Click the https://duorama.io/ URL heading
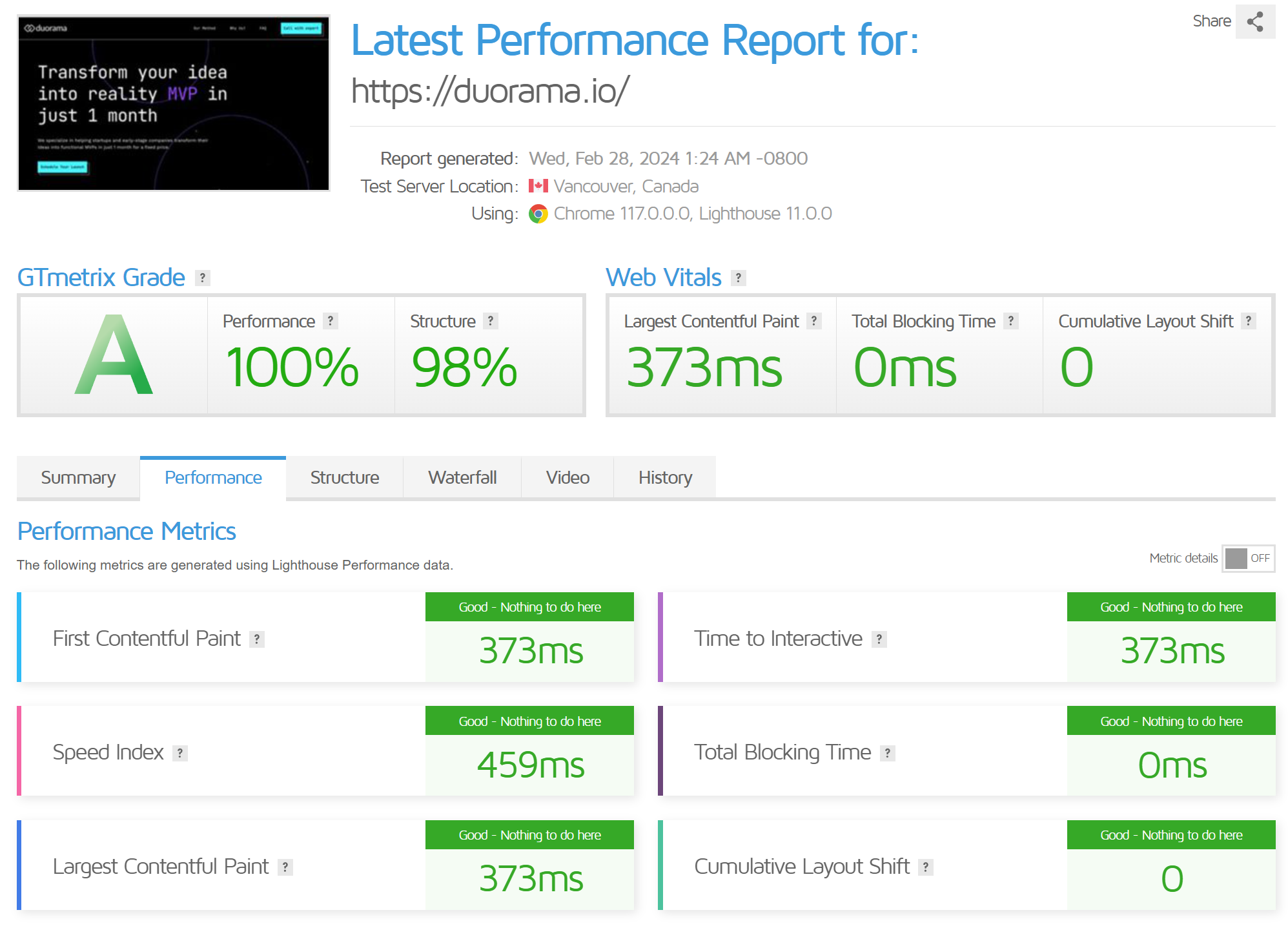The image size is (1288, 930). [x=490, y=90]
